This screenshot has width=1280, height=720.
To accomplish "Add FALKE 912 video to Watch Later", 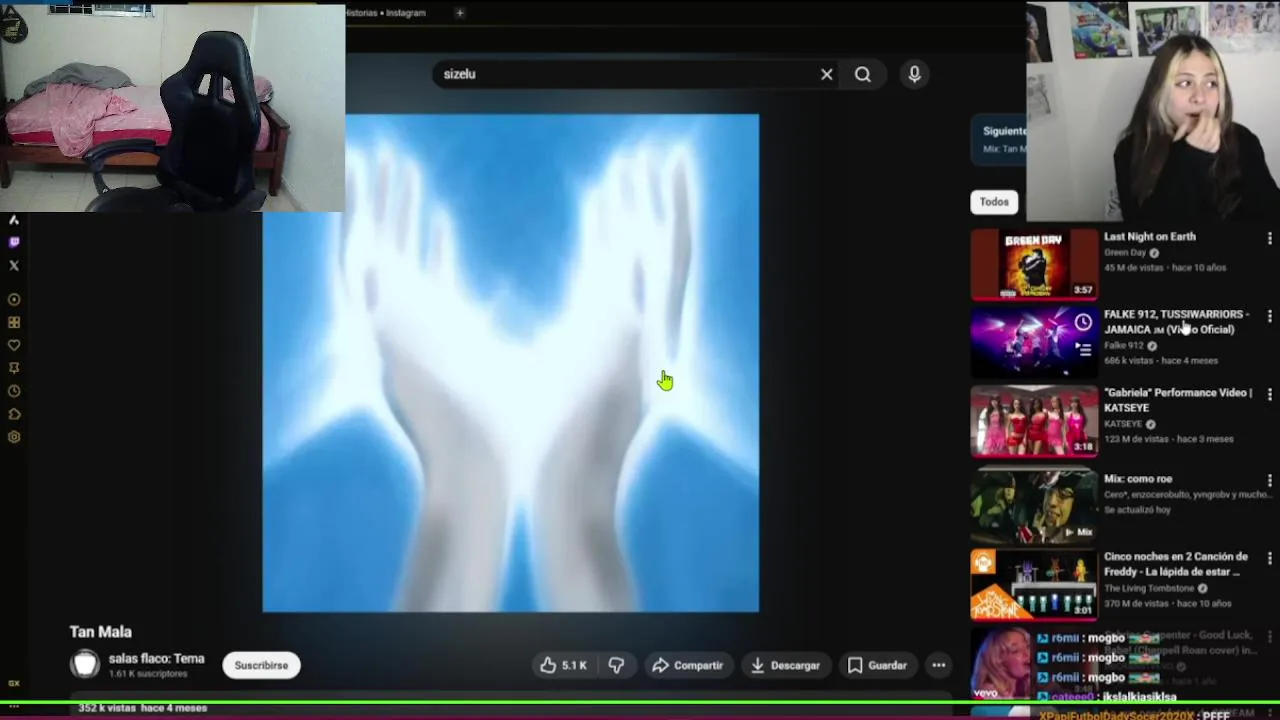I will click(1083, 322).
